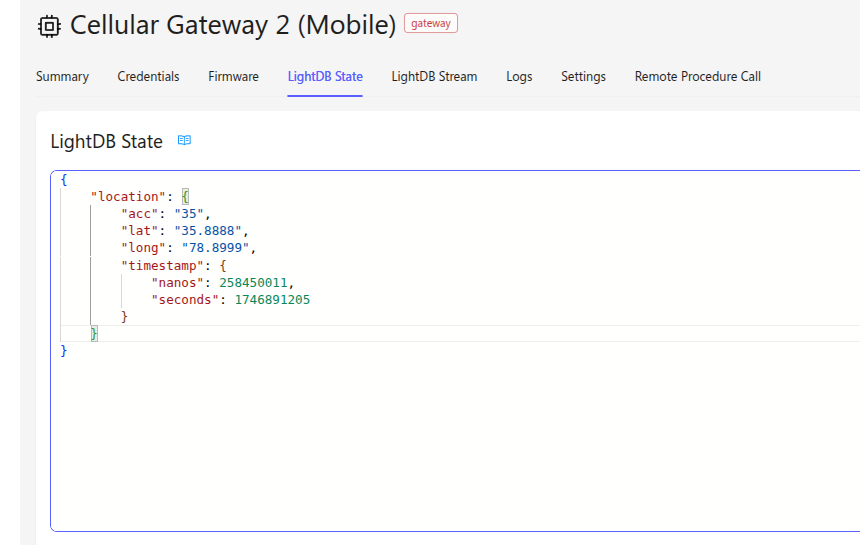This screenshot has width=860, height=545.
Task: Click the "acc" value "35"
Action: pyautogui.click(x=189, y=214)
